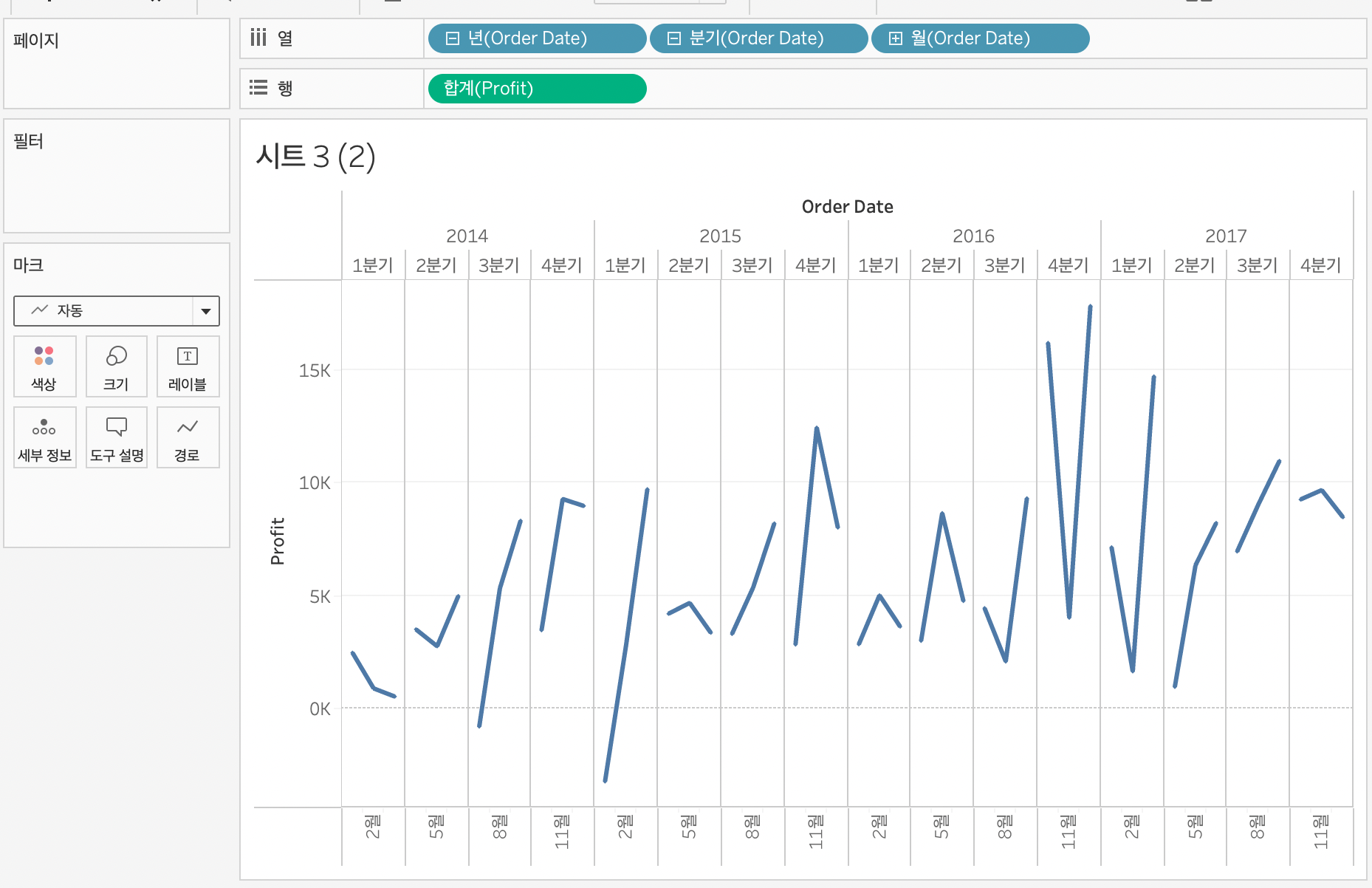The height and width of the screenshot is (888, 1372).
Task: Open the mark type dropdown (자동)
Action: click(x=117, y=311)
